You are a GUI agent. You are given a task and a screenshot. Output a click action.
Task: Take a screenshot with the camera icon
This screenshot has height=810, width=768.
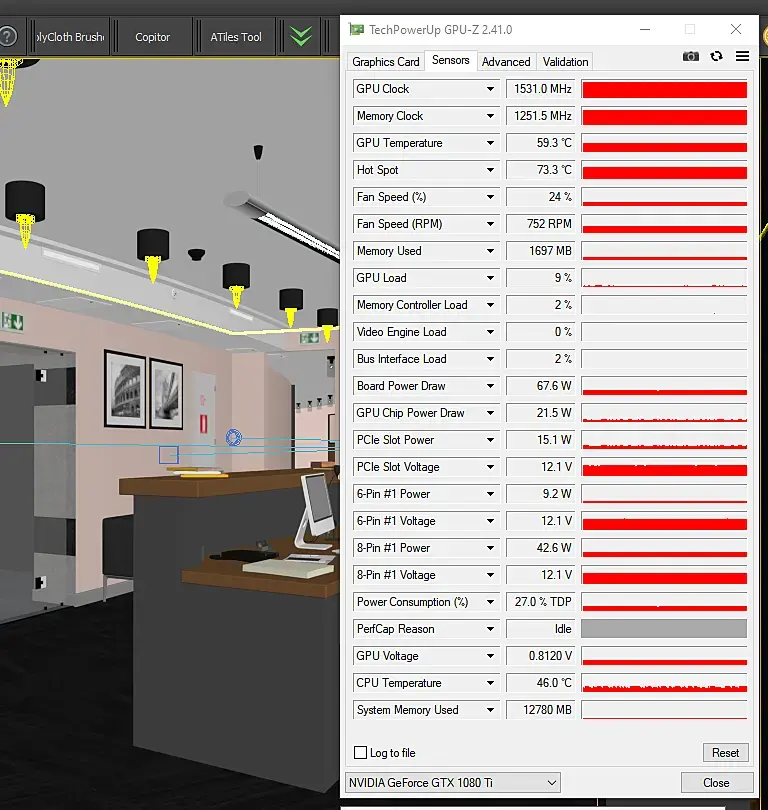(691, 56)
